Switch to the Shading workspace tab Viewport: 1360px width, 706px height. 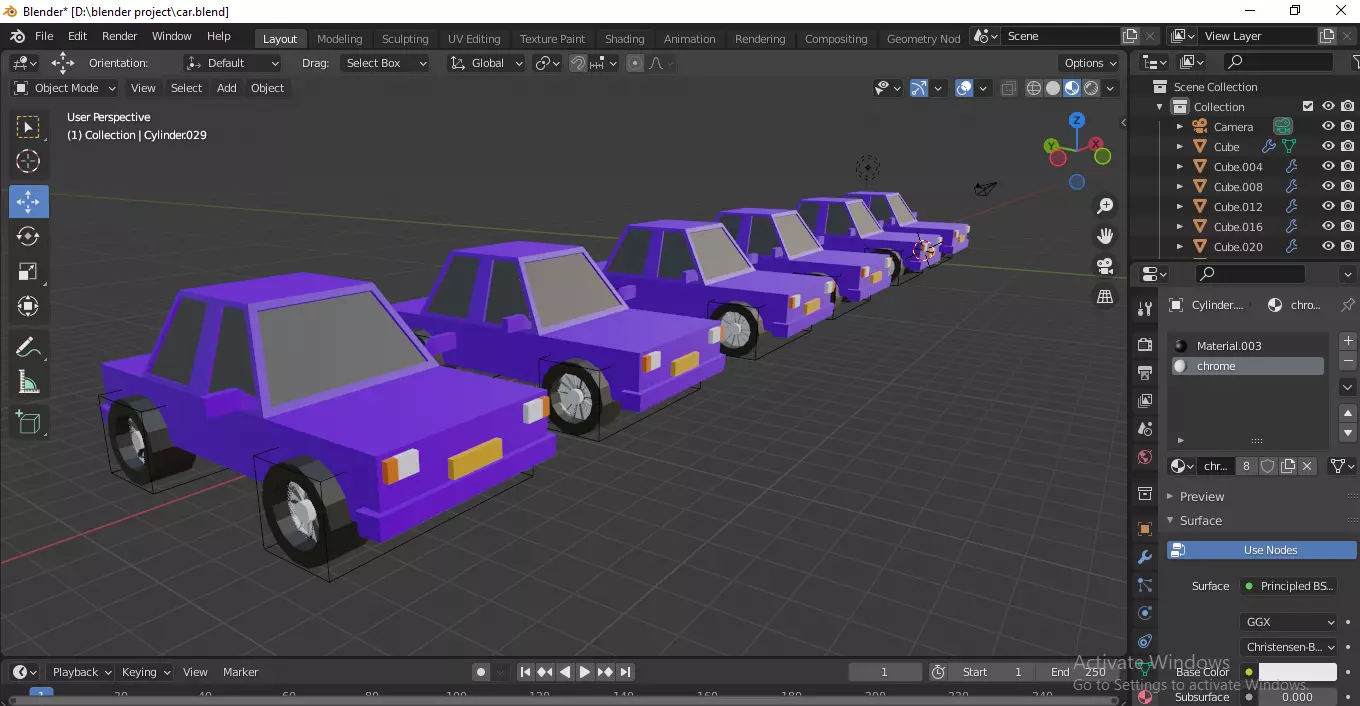point(625,39)
